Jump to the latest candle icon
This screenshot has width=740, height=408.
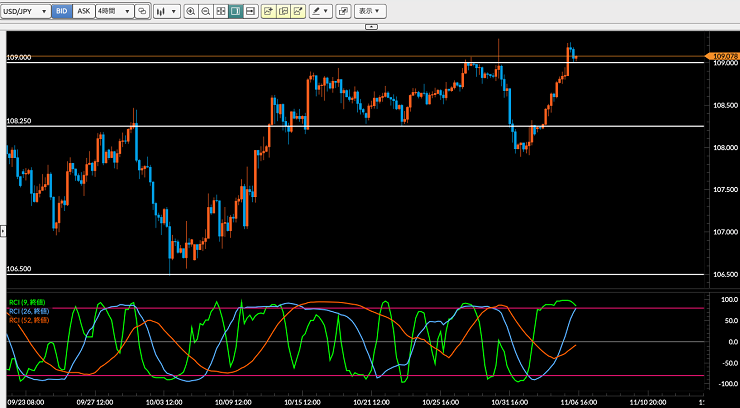click(x=251, y=11)
